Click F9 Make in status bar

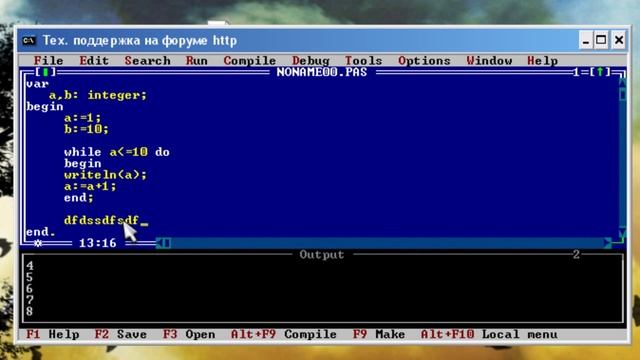379,334
